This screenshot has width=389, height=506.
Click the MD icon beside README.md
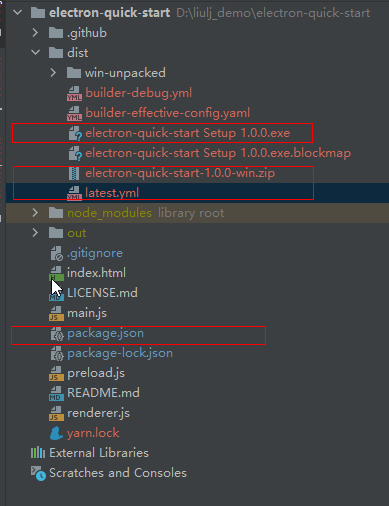56,393
